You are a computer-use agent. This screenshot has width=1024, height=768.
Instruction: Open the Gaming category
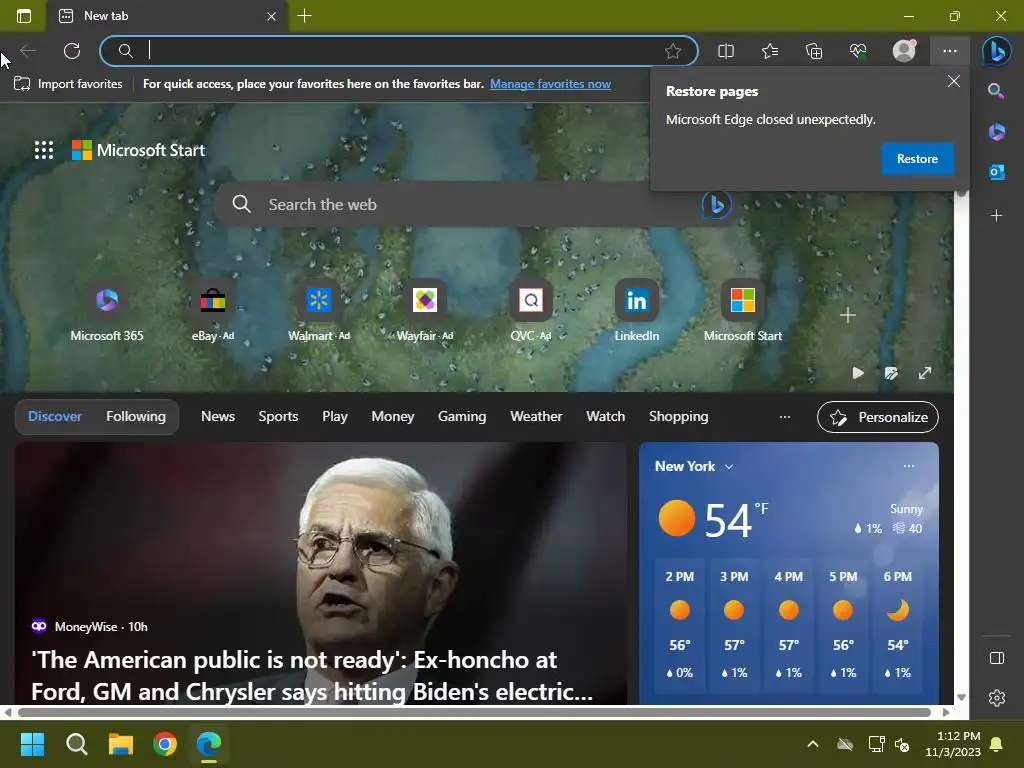tap(462, 417)
